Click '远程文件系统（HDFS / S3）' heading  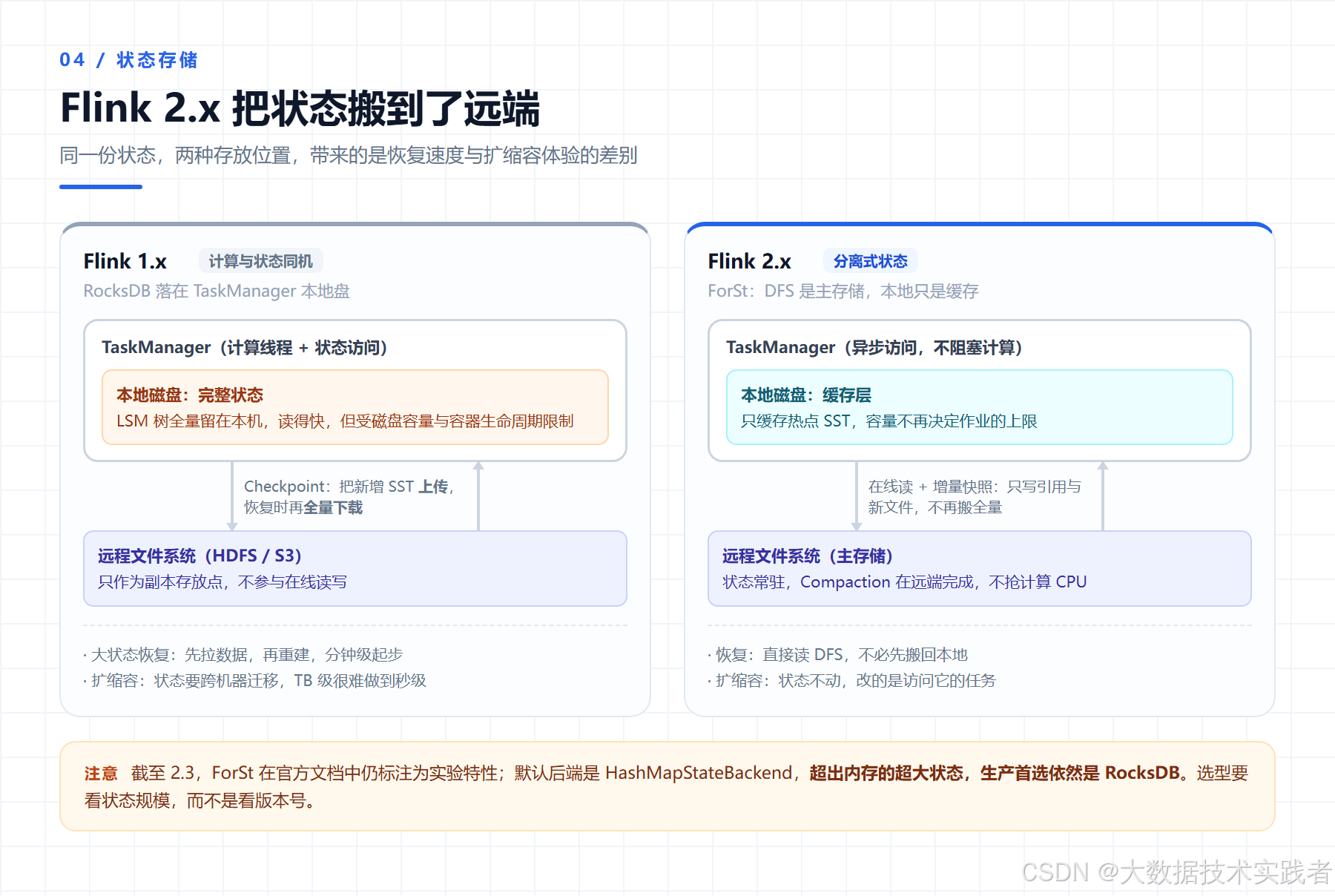coord(200,556)
